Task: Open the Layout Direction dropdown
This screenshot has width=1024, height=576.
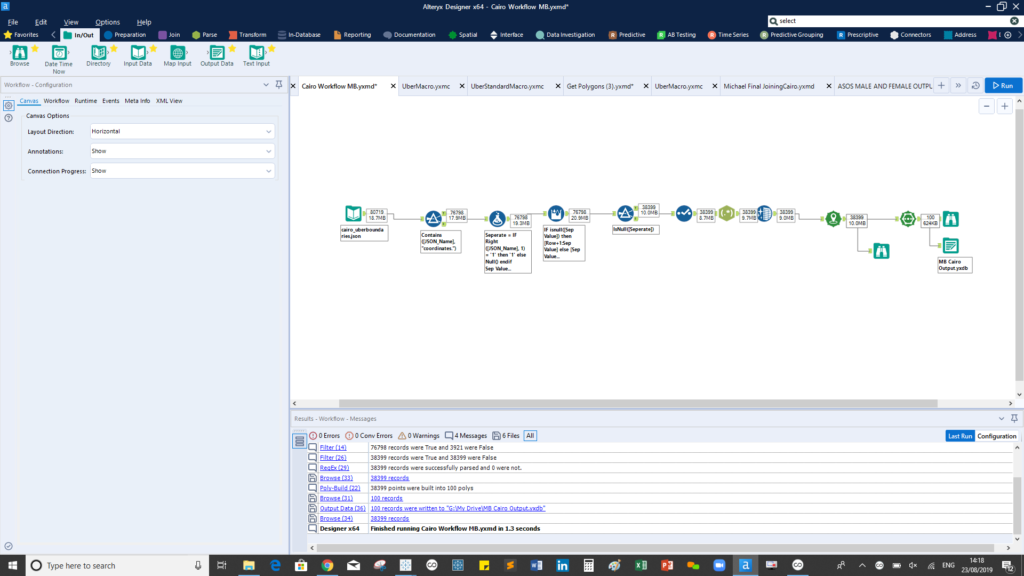Action: pos(181,131)
